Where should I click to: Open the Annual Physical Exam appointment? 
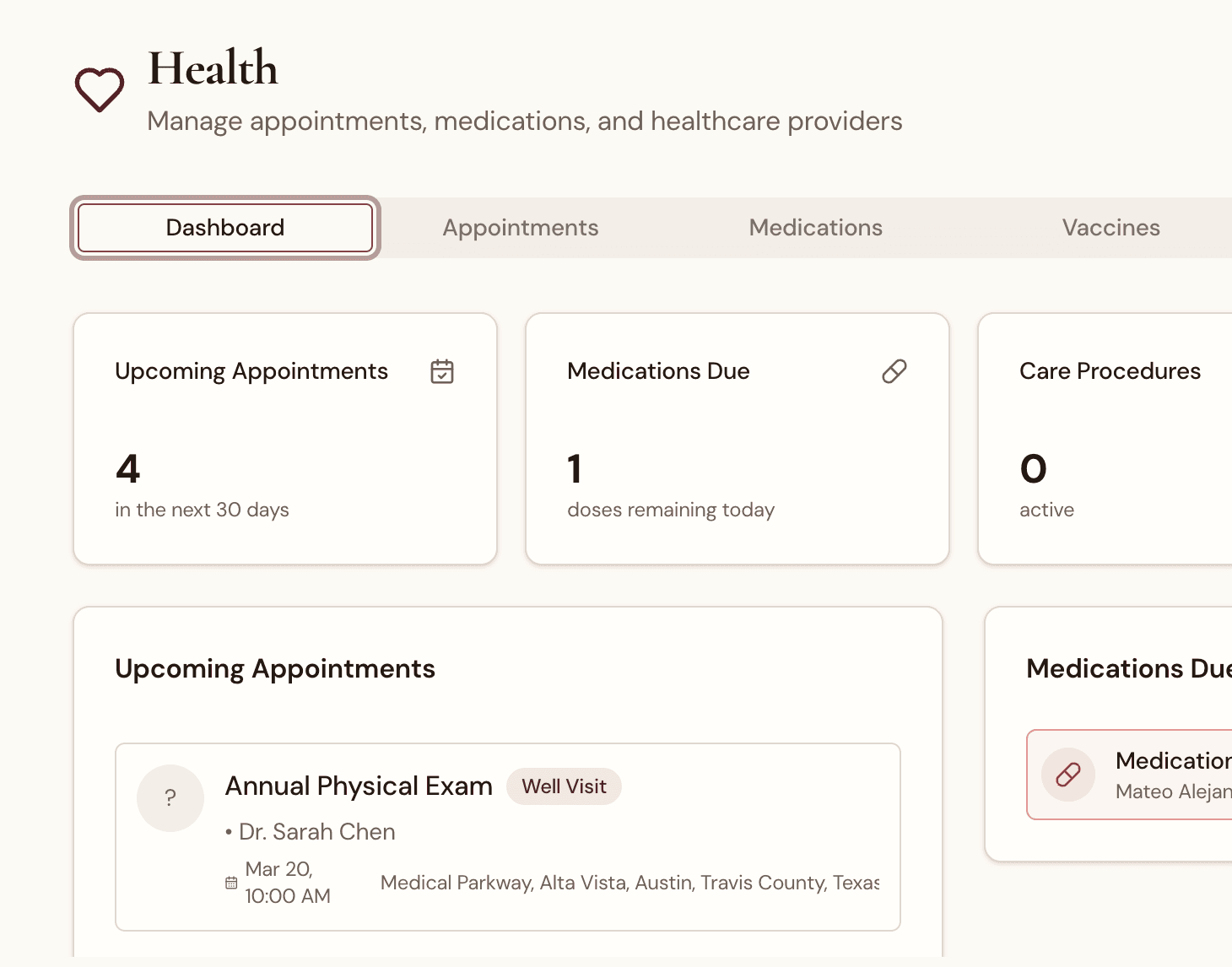pos(358,786)
